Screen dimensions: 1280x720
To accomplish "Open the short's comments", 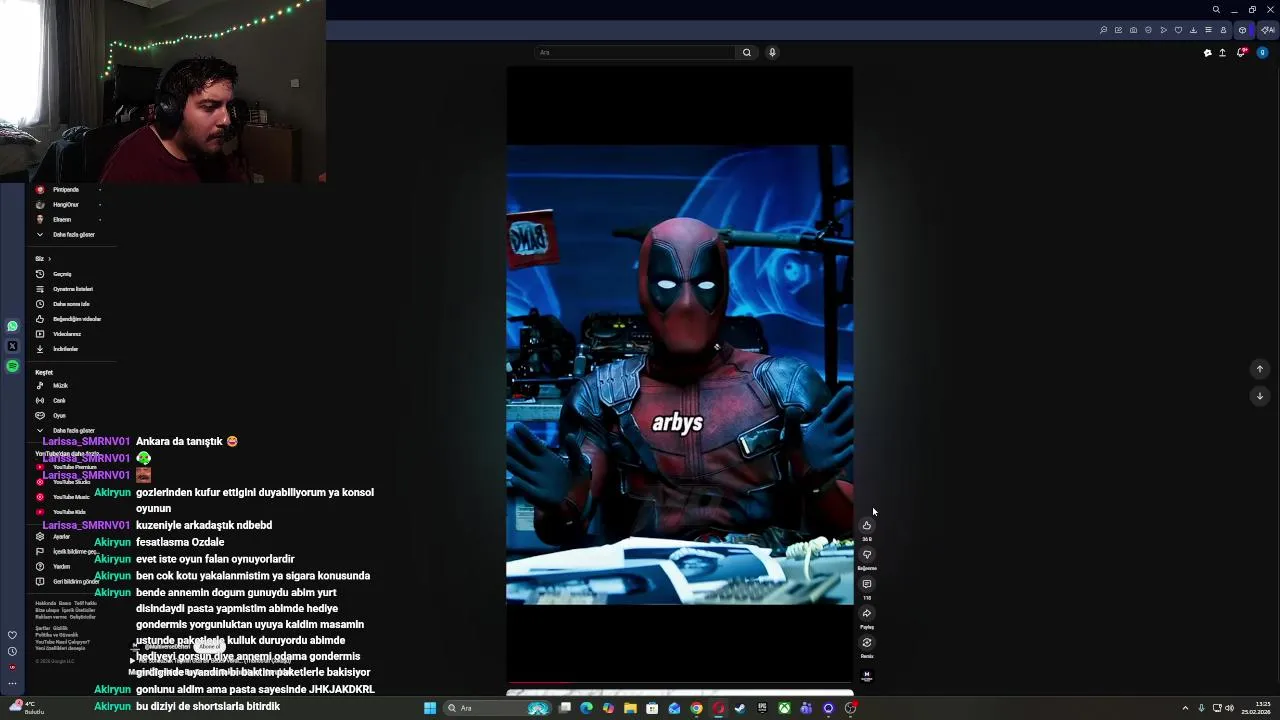I will point(867,584).
